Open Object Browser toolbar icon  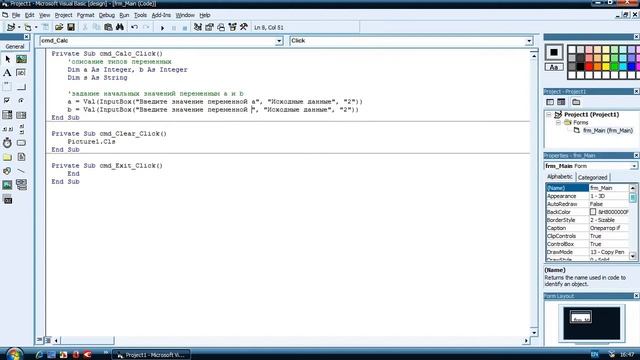(232, 27)
